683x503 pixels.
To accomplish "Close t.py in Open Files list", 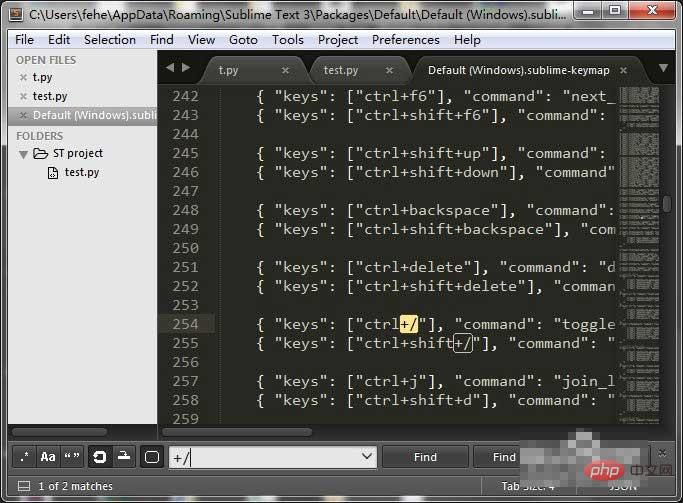I will click(23, 77).
